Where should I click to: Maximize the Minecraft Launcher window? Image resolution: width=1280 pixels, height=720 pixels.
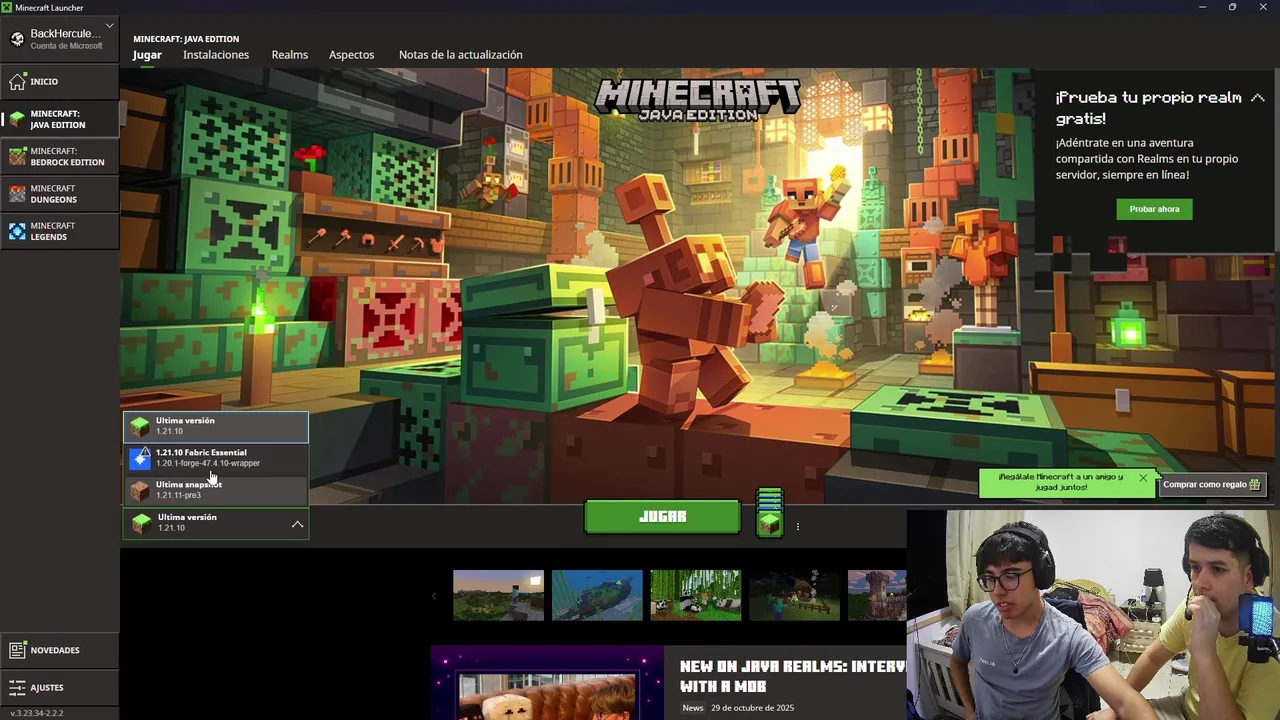coord(1232,7)
